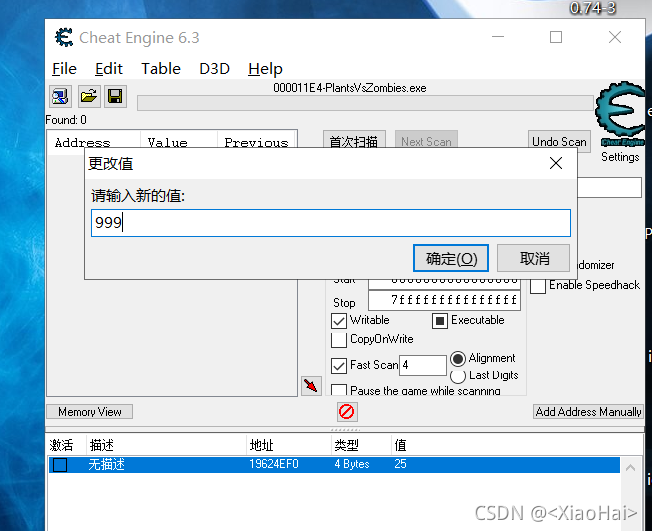Click the Settings label
This screenshot has height=531, width=652.
(620, 157)
